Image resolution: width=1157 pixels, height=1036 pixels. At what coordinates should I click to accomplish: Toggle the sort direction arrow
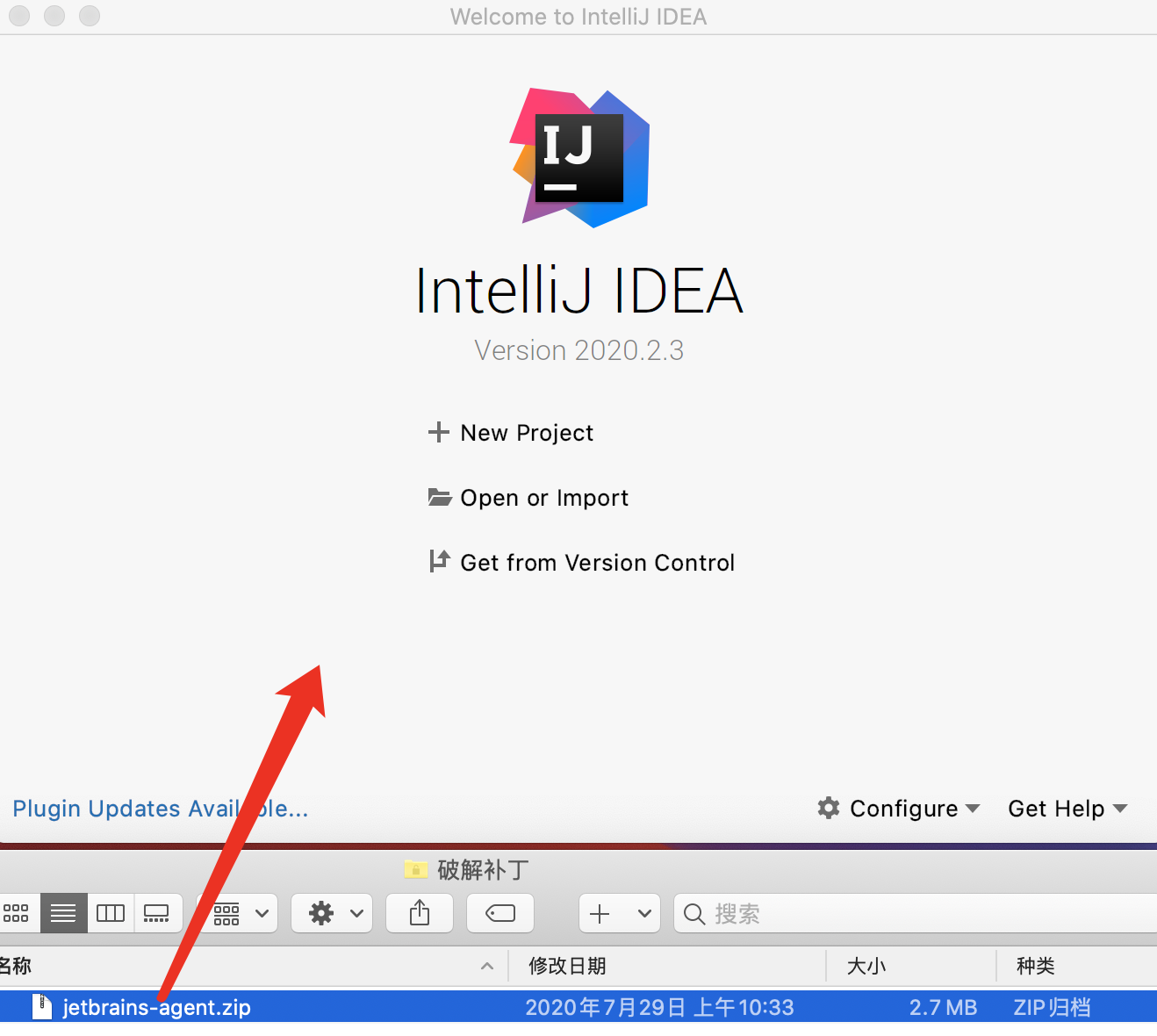487,966
